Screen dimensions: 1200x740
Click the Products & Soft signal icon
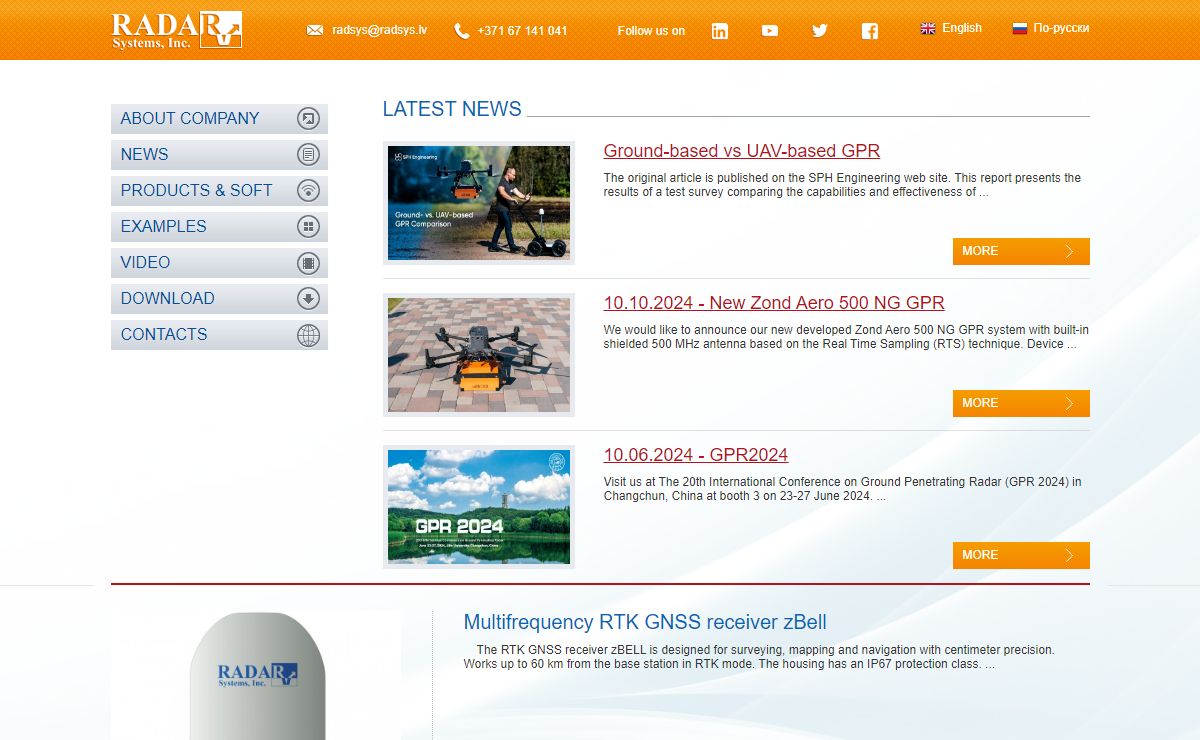tap(309, 191)
